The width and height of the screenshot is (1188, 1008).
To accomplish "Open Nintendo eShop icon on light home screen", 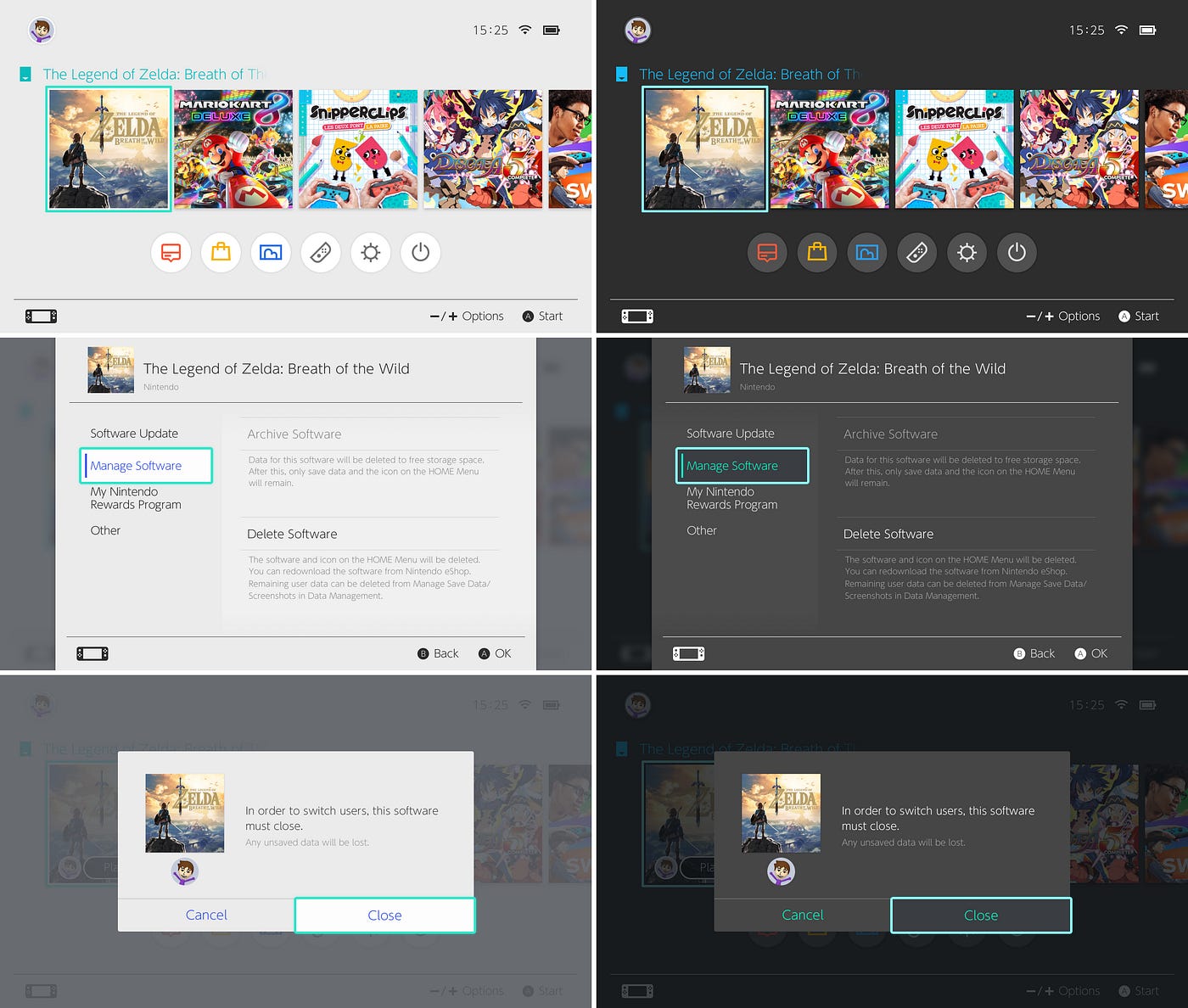I will (x=221, y=253).
